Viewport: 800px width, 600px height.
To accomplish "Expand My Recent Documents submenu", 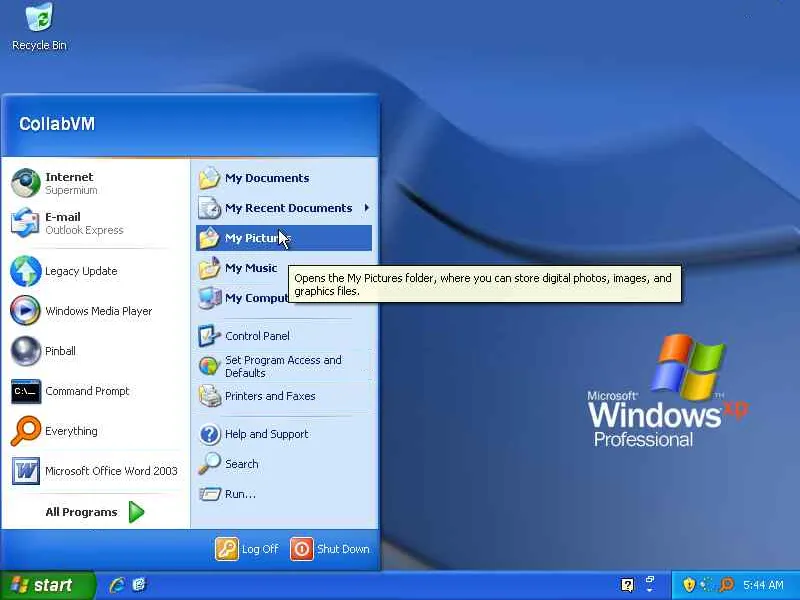I will point(284,208).
